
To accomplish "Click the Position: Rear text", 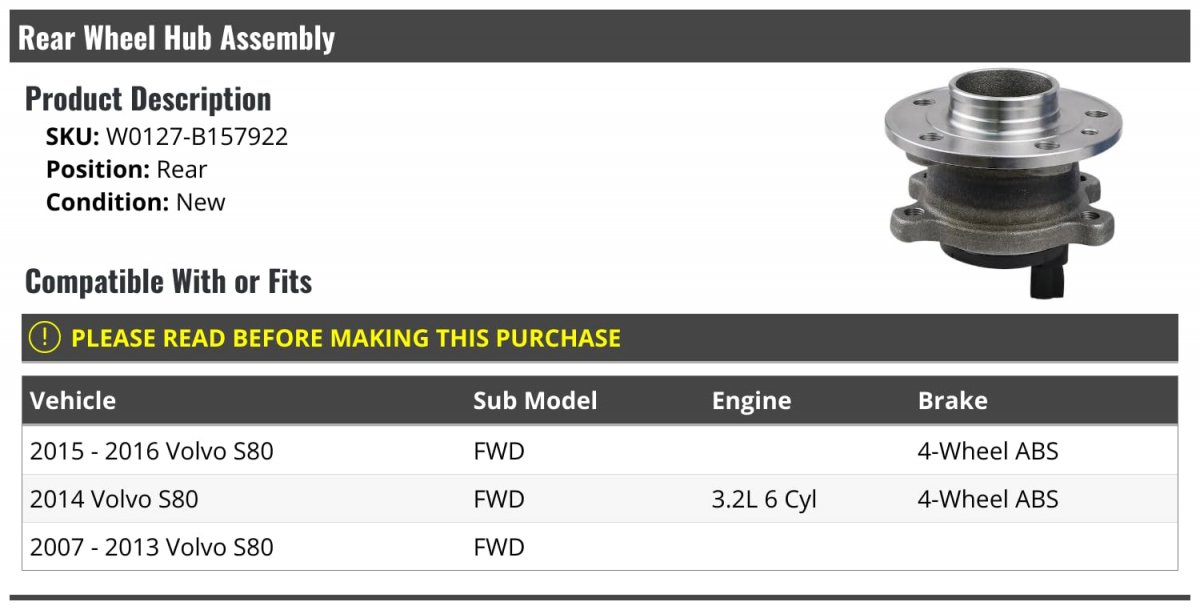I will pyautogui.click(x=127, y=170).
